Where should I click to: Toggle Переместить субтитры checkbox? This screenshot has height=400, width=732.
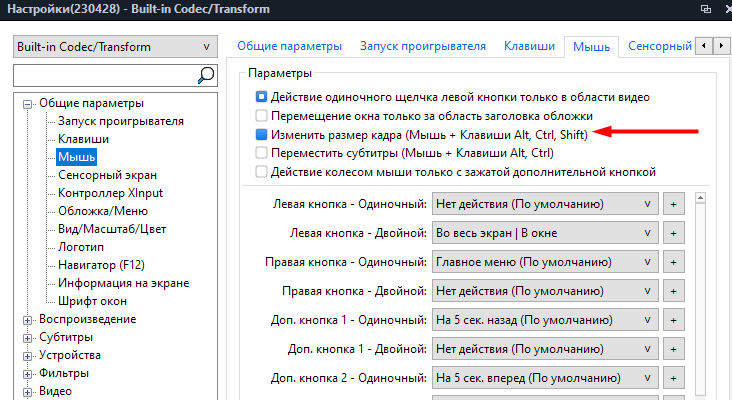coord(261,153)
